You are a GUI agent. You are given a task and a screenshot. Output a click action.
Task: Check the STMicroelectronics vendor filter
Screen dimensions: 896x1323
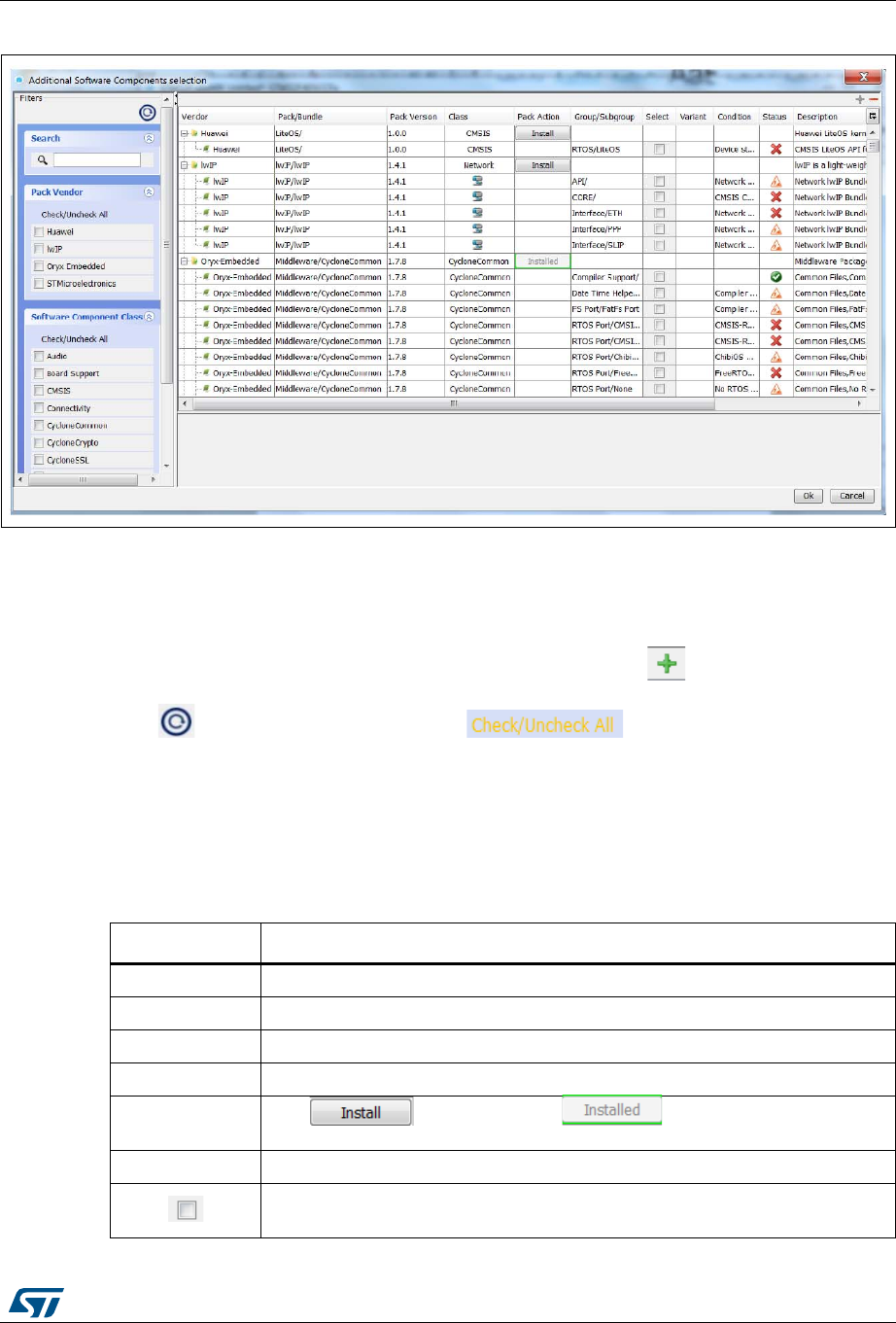pyautogui.click(x=39, y=284)
